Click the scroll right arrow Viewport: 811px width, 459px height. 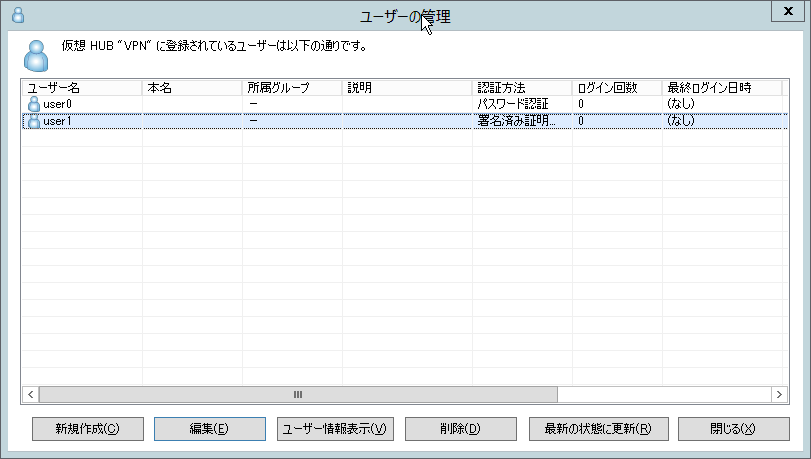coord(779,395)
